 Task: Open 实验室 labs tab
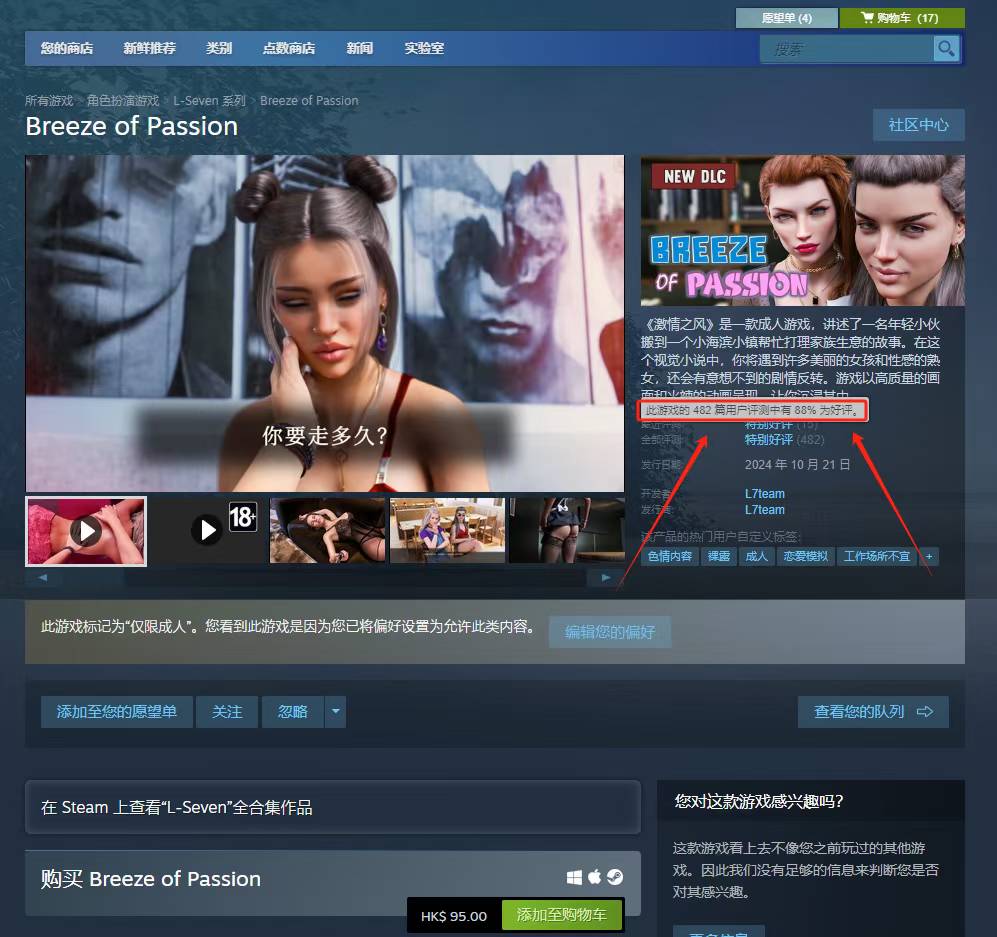tap(424, 48)
